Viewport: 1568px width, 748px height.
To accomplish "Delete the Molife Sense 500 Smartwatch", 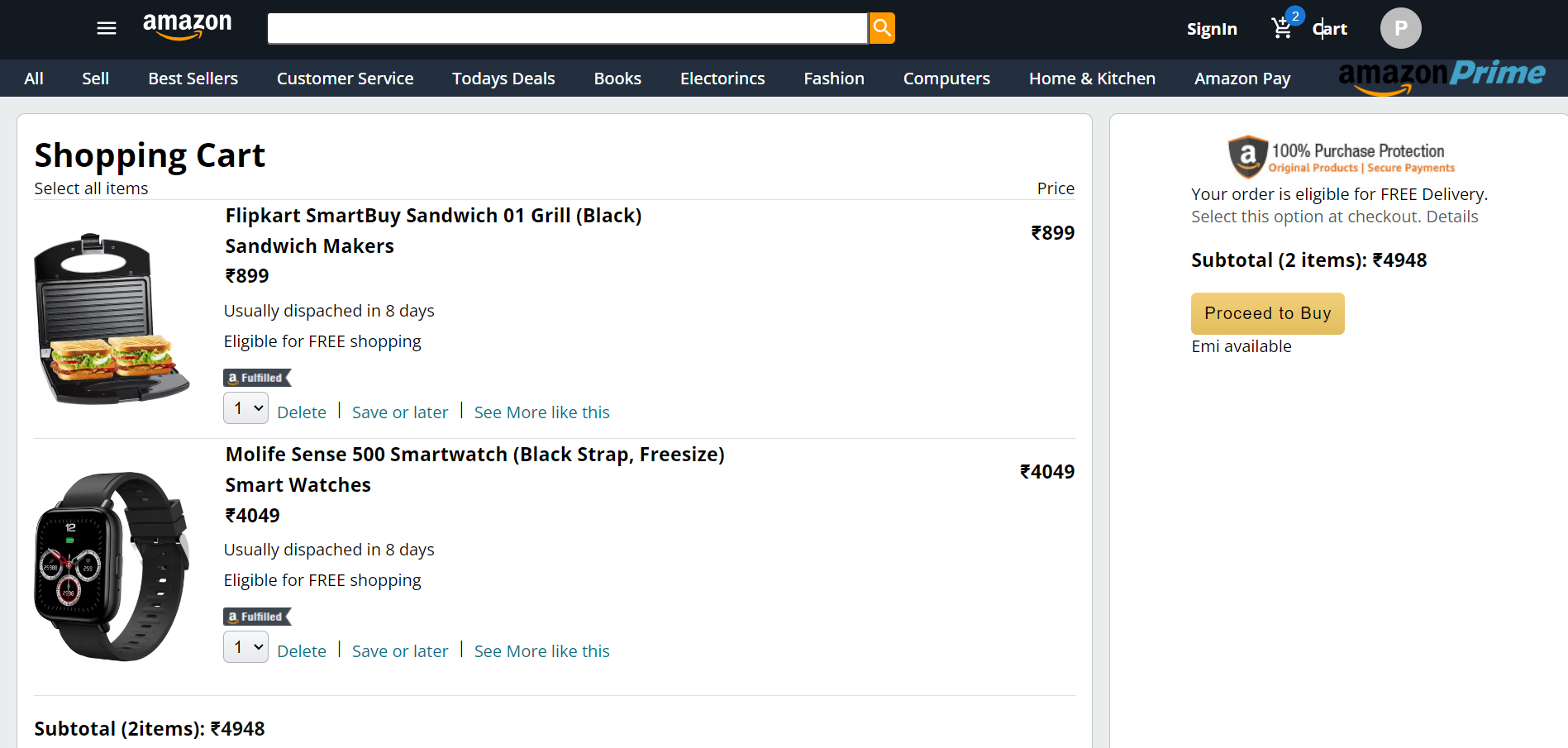I will pos(302,650).
